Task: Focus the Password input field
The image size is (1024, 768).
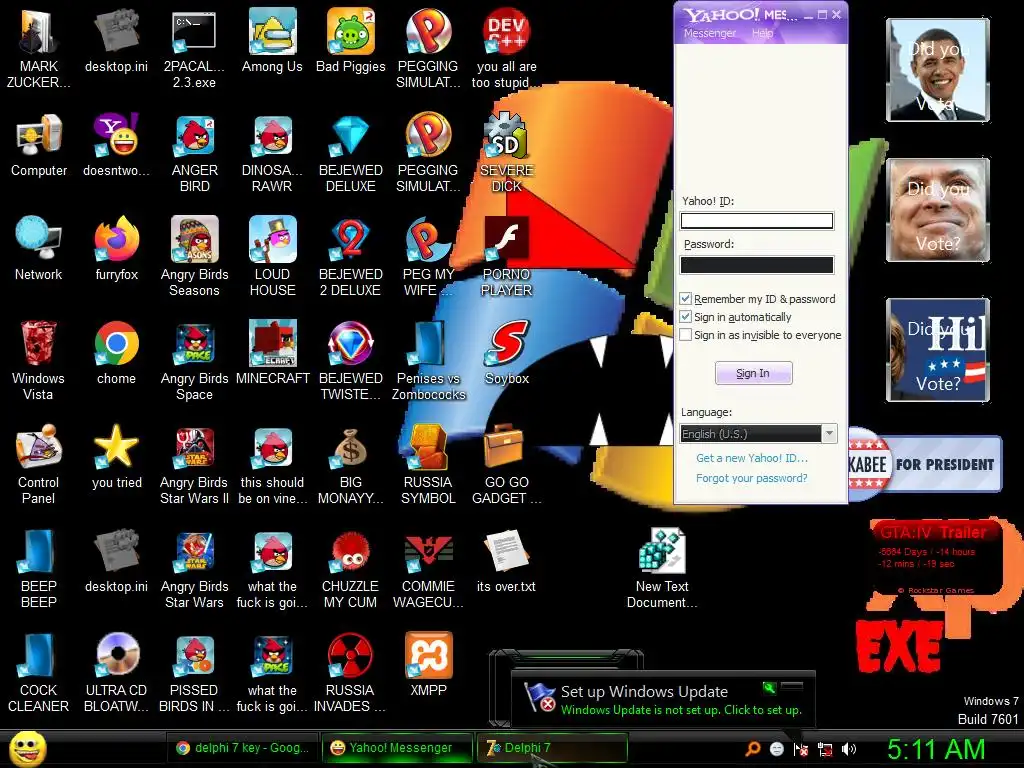Action: 757,264
